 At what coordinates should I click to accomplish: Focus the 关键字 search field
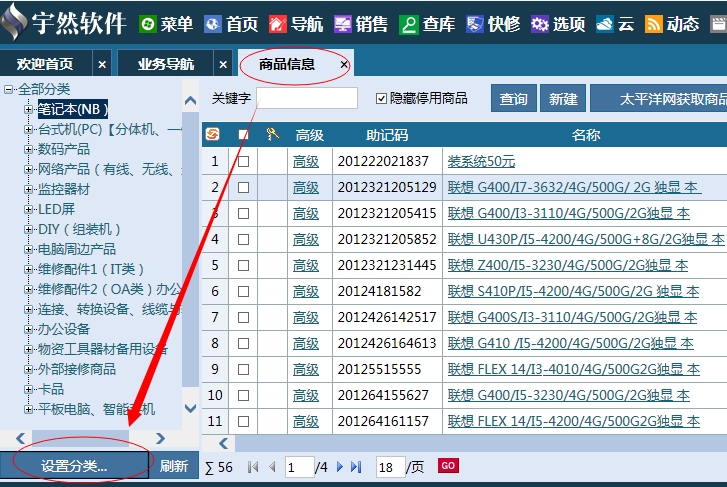(x=307, y=98)
